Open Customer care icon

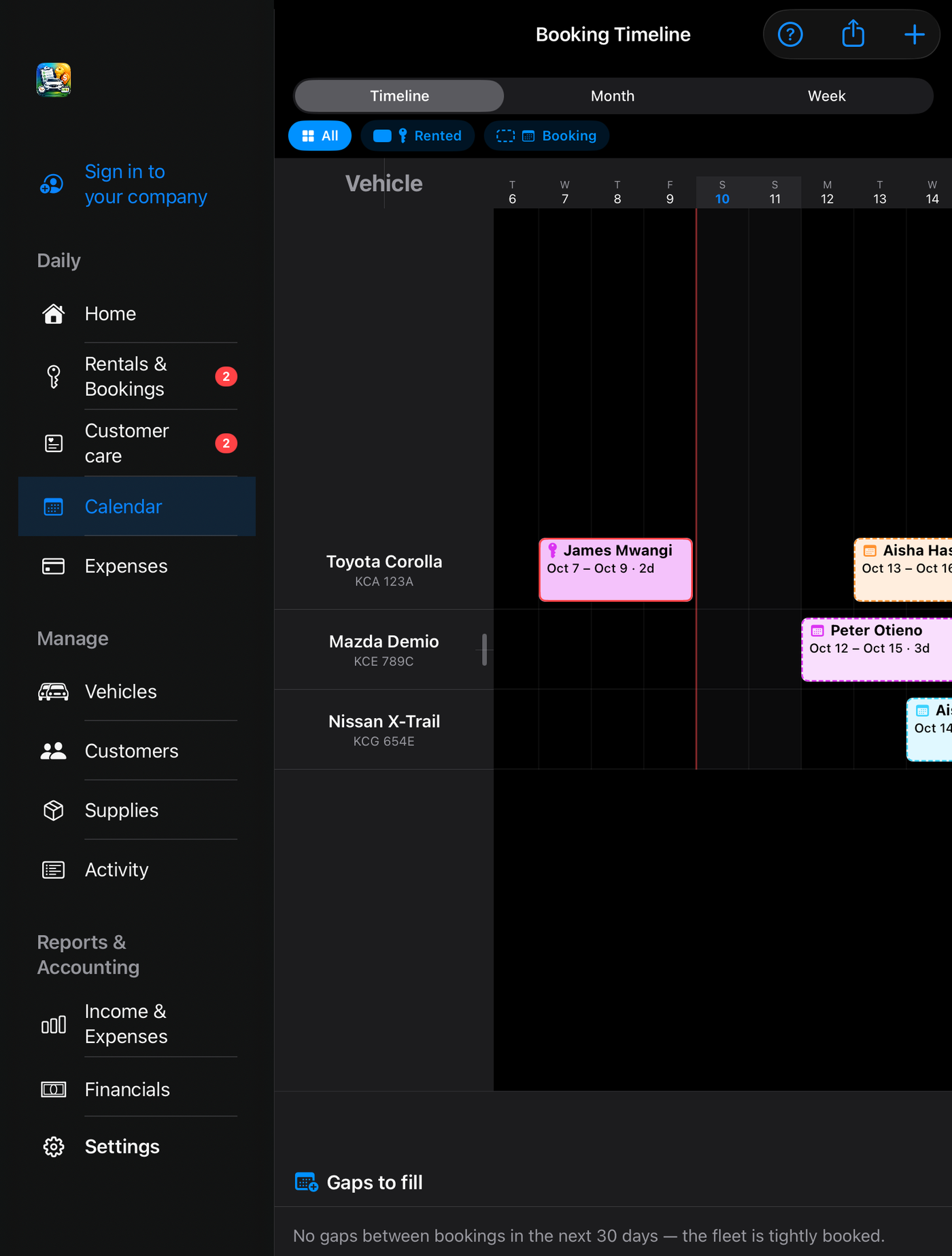[x=54, y=443]
